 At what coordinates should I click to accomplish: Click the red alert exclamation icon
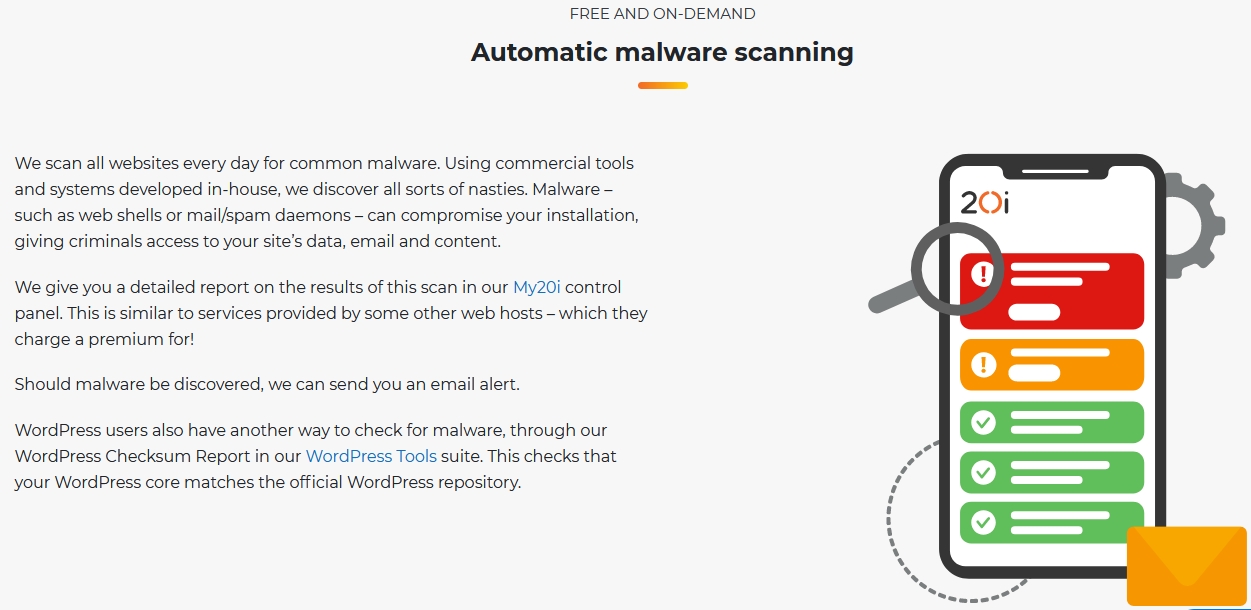983,274
